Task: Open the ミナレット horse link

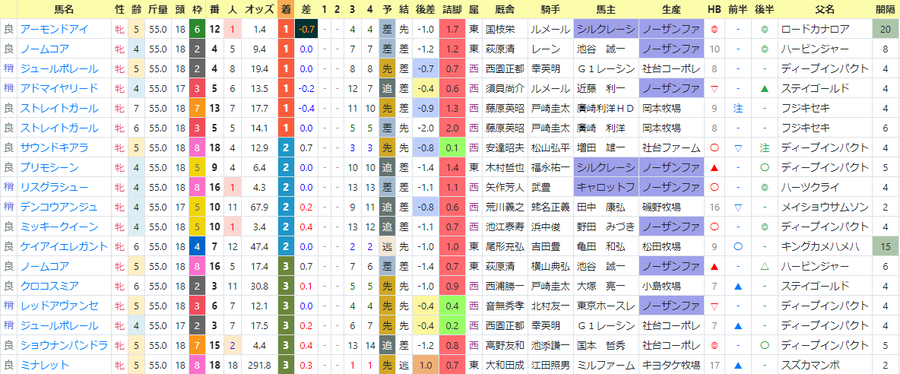Action: 45,365
